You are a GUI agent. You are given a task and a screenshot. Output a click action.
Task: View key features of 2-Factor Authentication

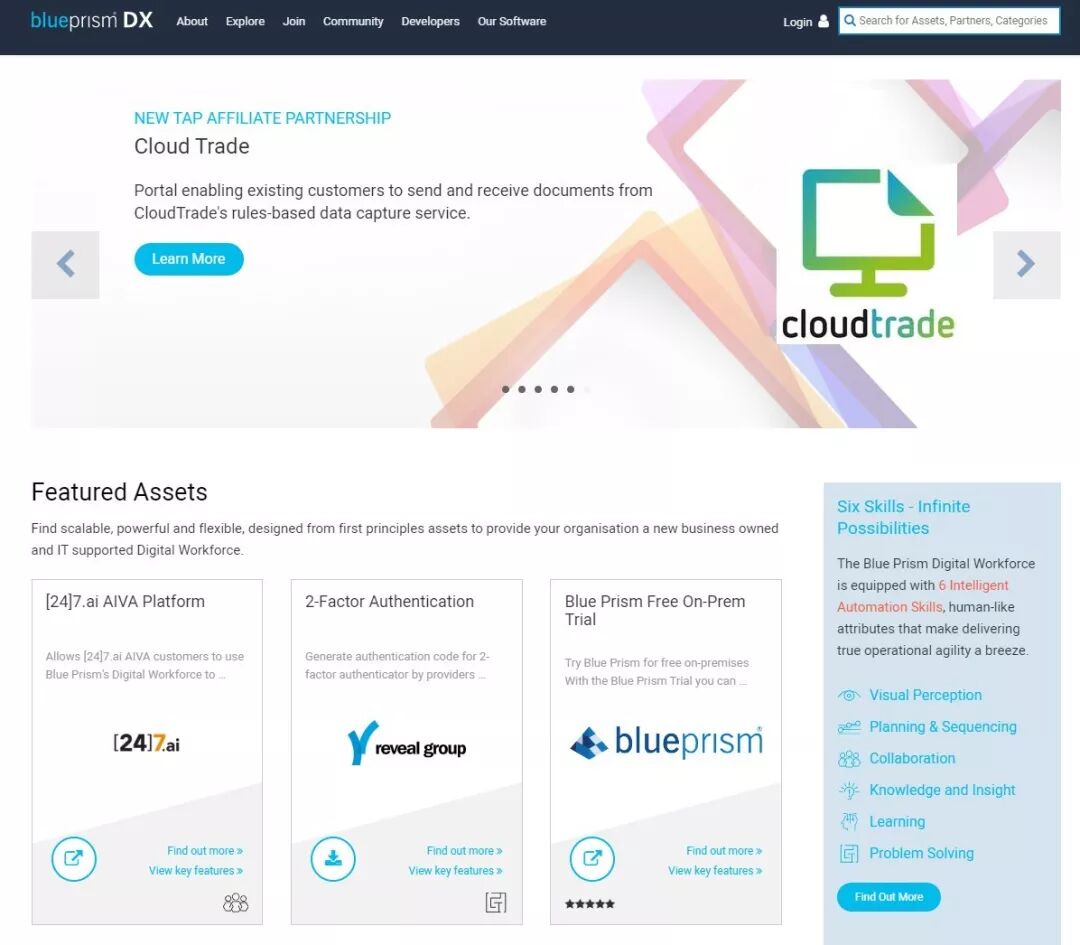click(455, 871)
